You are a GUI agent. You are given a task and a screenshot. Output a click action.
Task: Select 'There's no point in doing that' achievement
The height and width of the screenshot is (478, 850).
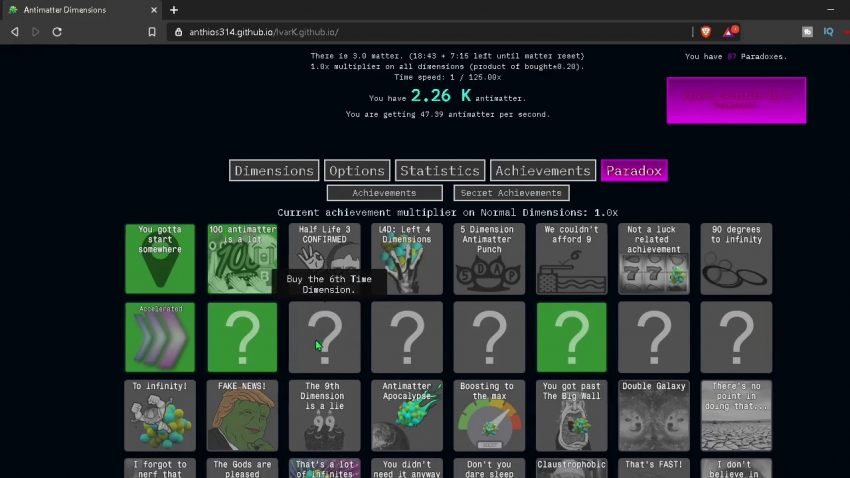[736, 416]
